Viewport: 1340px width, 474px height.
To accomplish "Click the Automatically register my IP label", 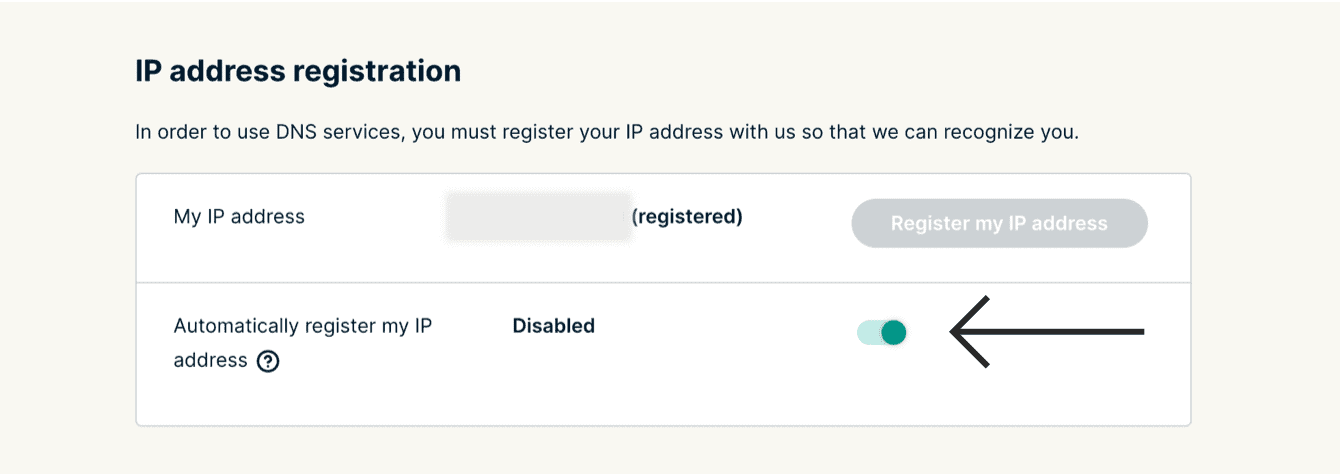I will tap(302, 326).
